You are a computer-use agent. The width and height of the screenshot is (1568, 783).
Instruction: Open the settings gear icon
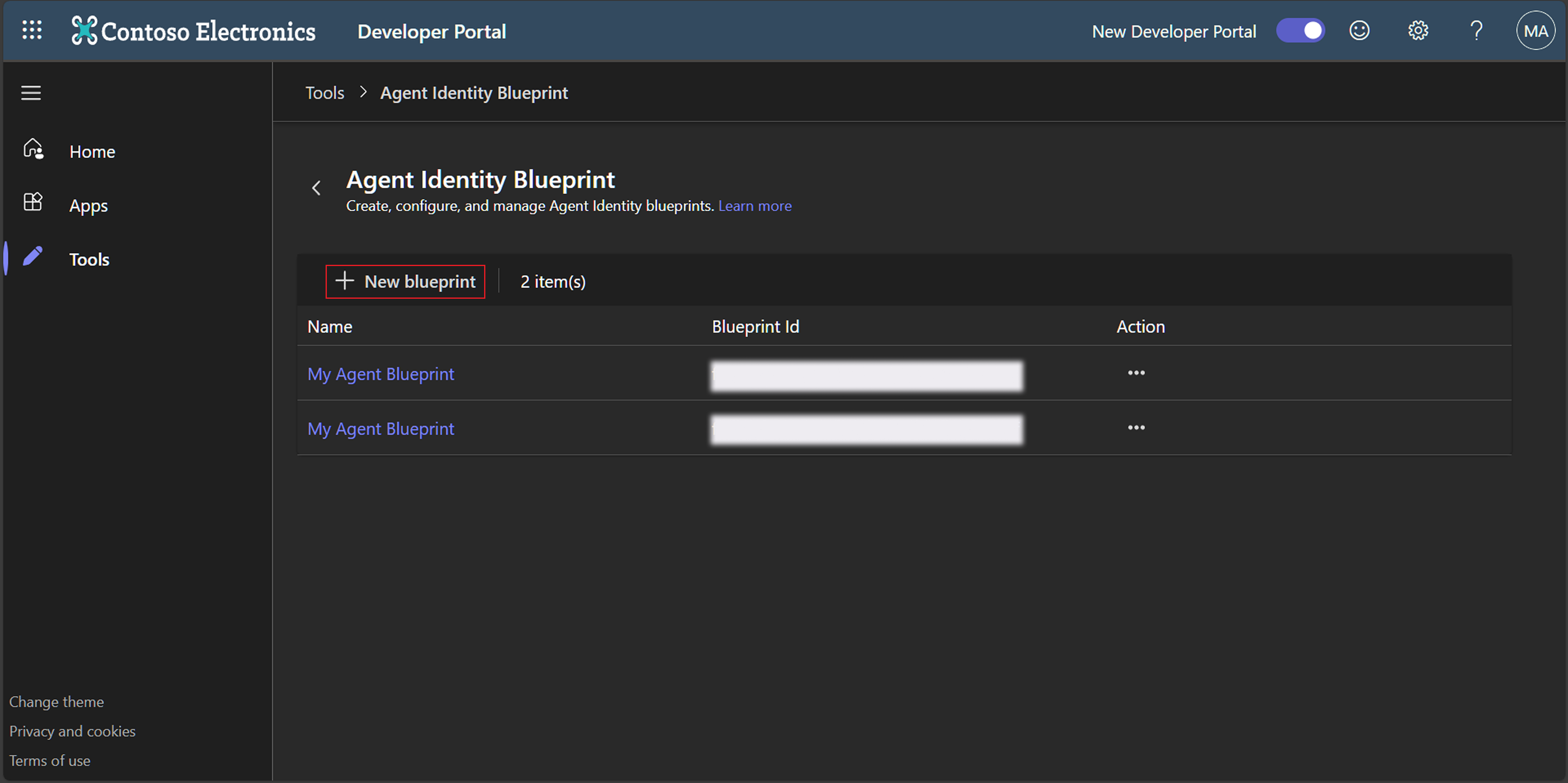coord(1418,30)
